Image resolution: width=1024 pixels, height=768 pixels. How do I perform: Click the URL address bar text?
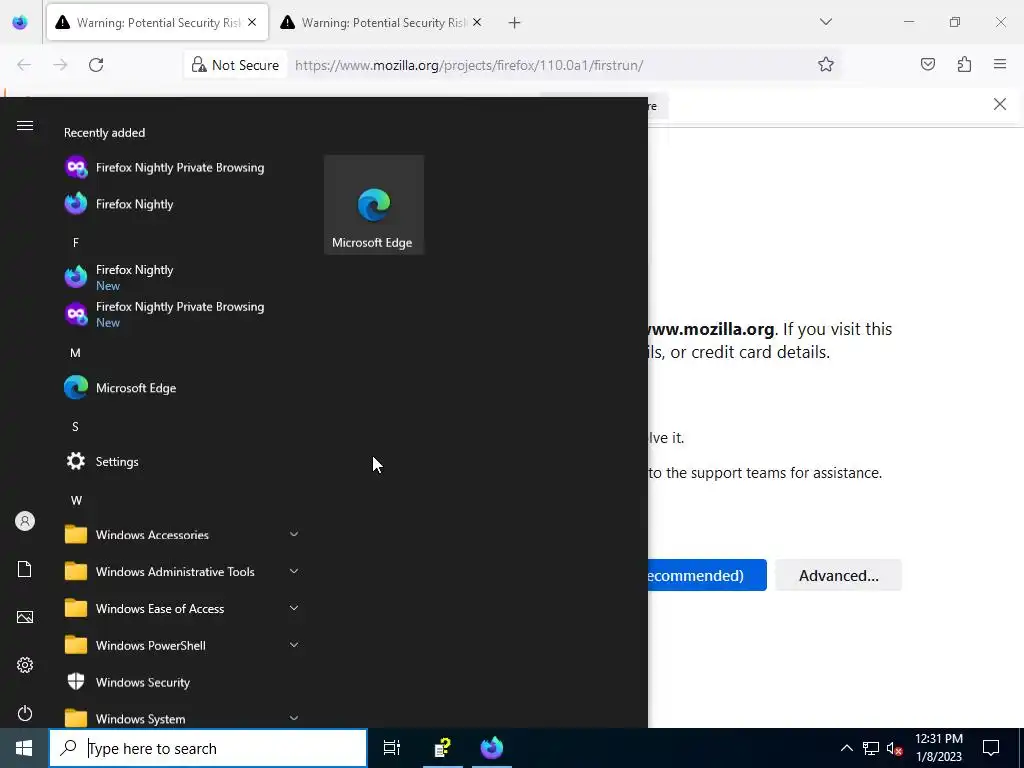point(469,65)
